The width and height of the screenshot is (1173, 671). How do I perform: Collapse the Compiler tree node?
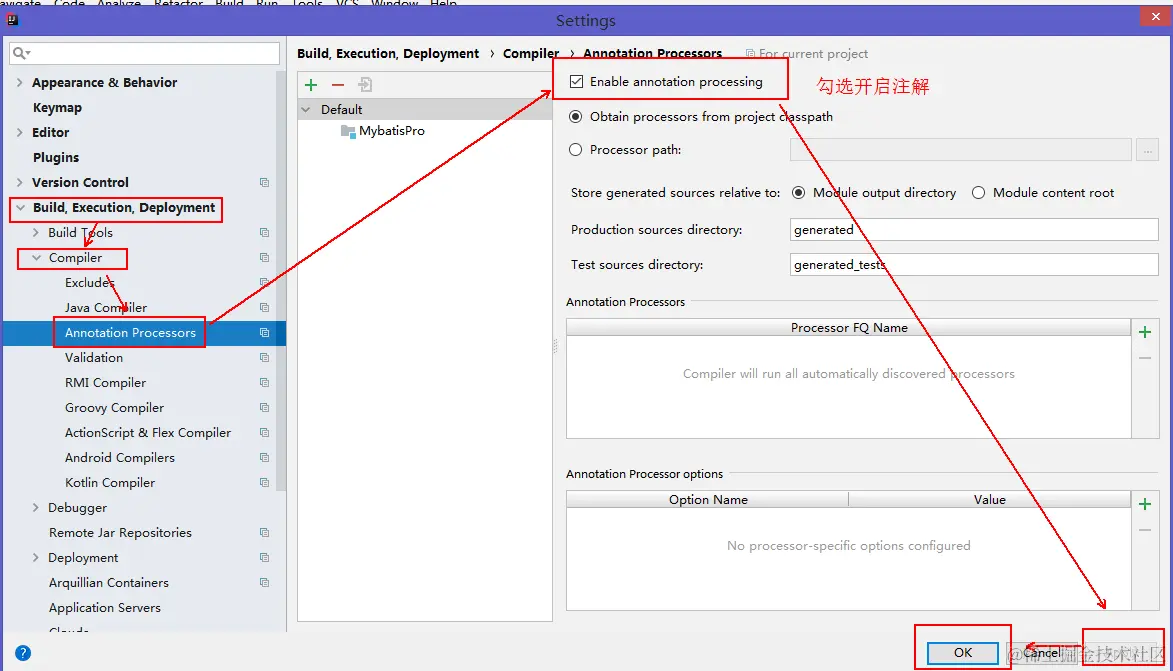click(x=36, y=257)
